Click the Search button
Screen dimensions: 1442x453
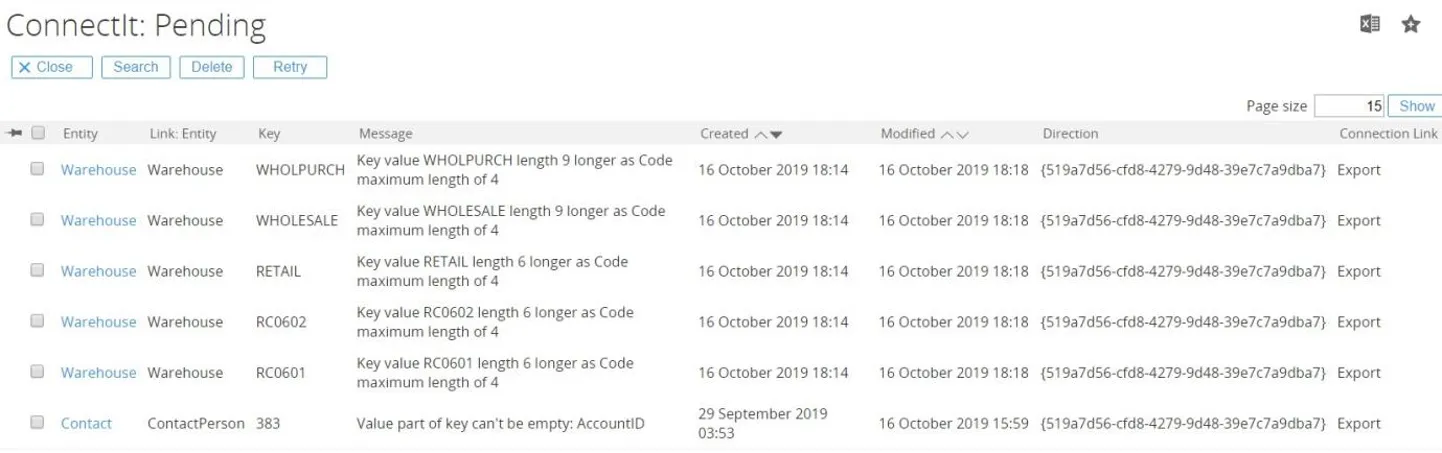135,67
